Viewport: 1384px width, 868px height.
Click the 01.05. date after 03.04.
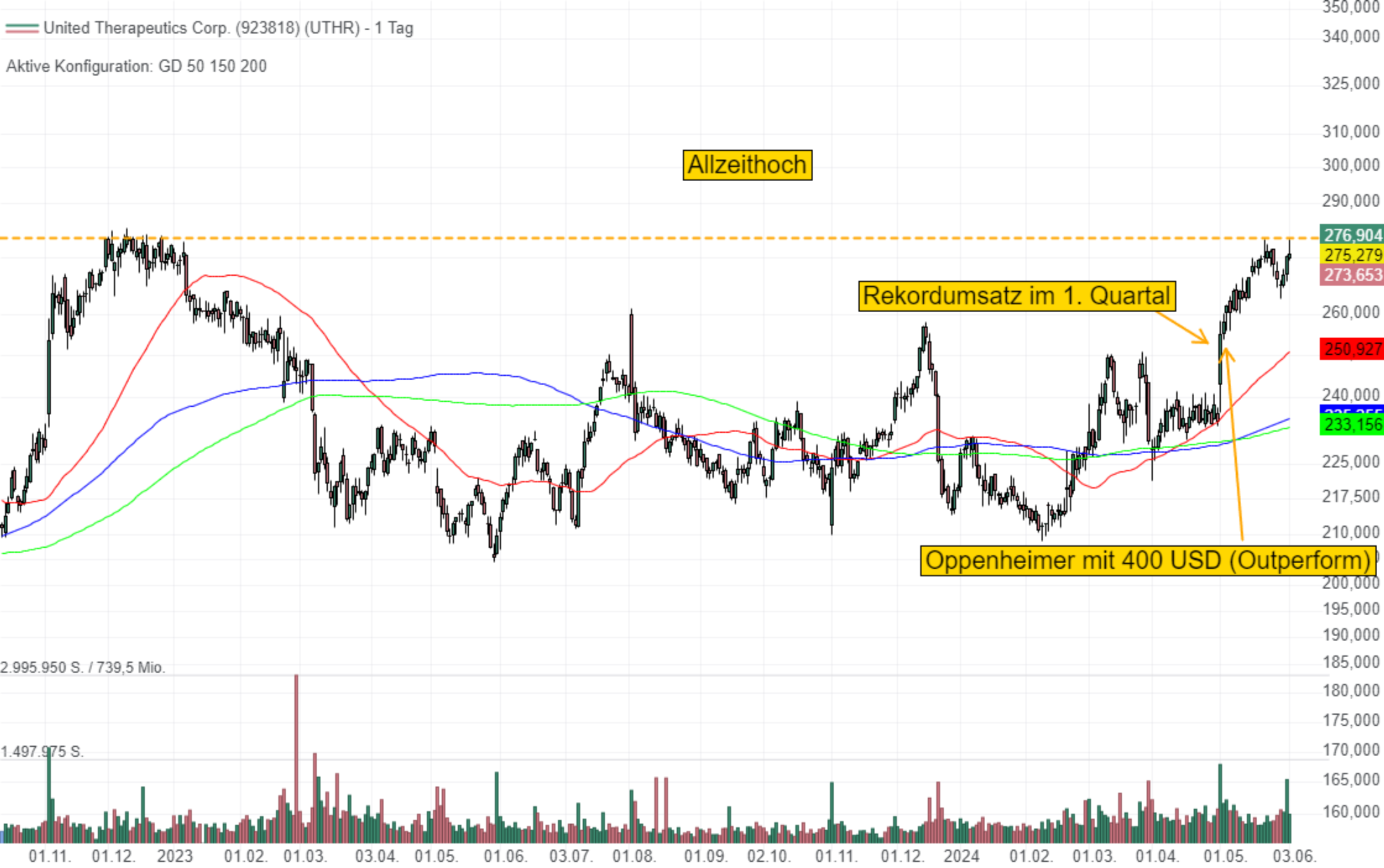[x=436, y=857]
